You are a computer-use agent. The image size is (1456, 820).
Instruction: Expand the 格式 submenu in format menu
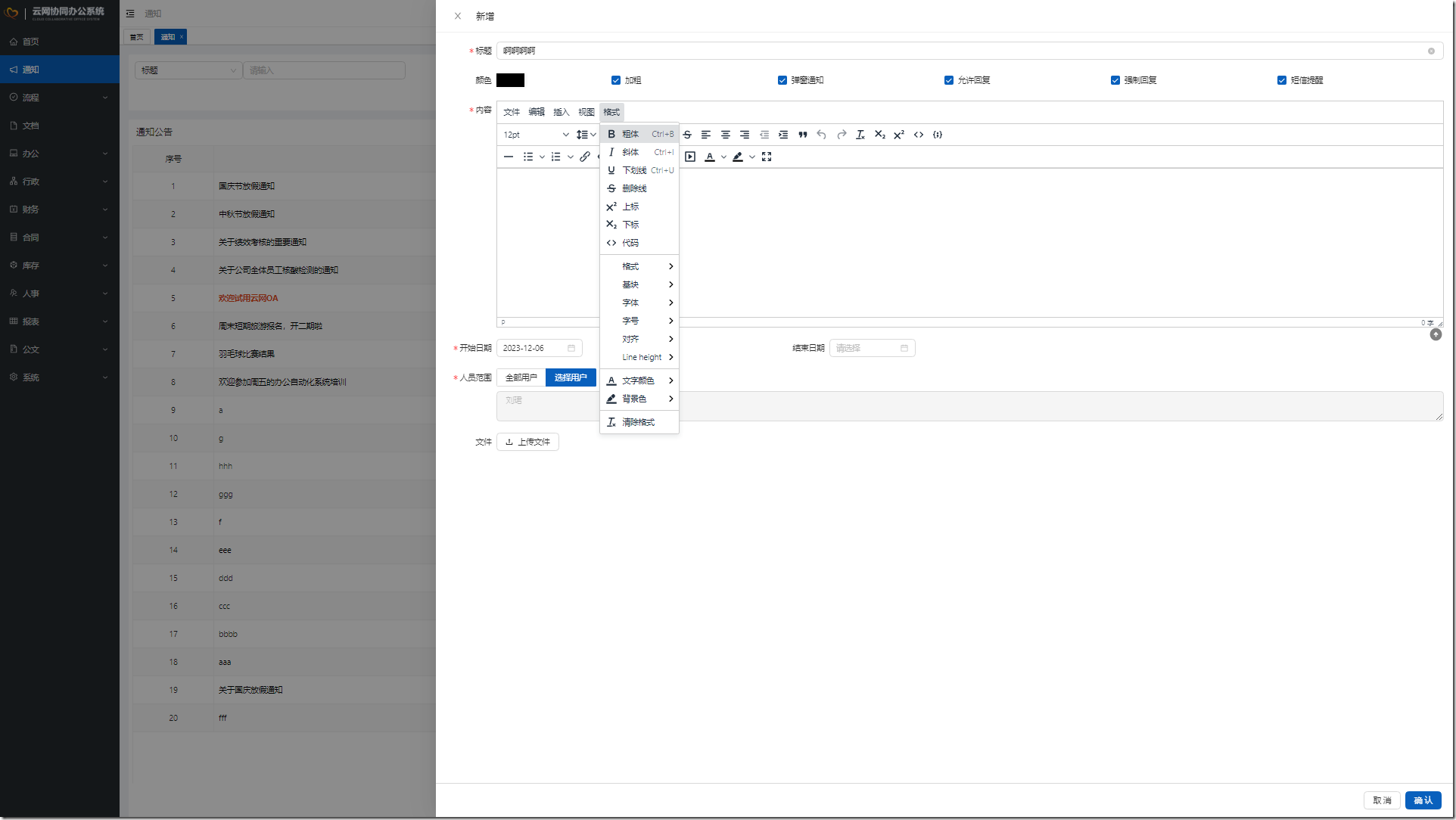point(639,266)
